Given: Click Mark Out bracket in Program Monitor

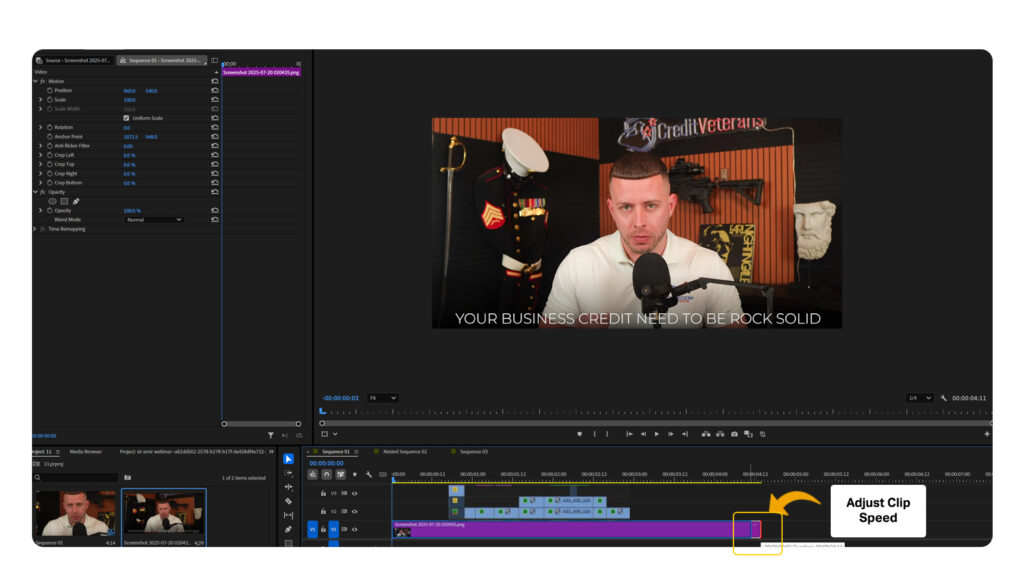Looking at the screenshot, I should [x=607, y=434].
